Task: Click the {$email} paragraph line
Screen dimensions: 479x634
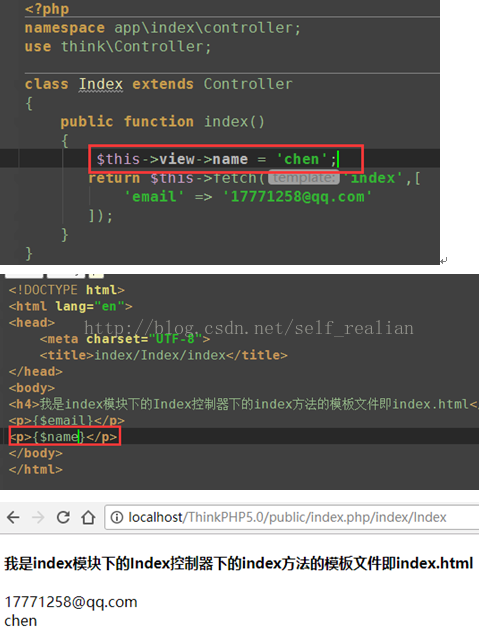Action: click(x=67, y=421)
